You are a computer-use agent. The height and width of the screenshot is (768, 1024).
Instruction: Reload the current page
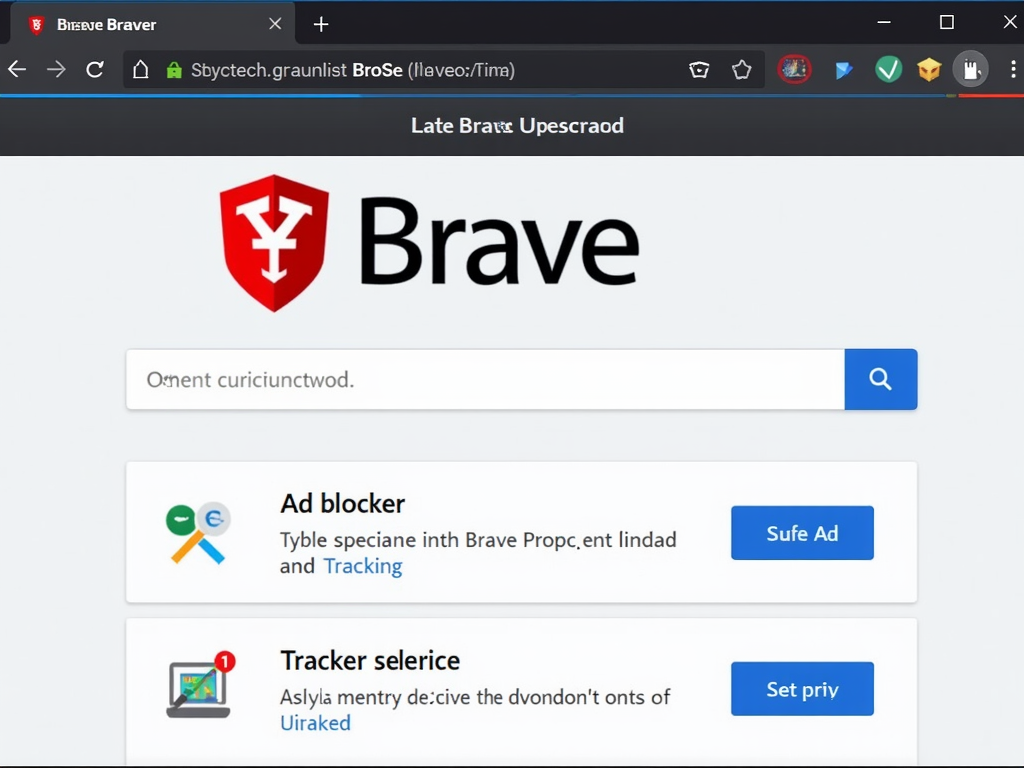pos(95,69)
